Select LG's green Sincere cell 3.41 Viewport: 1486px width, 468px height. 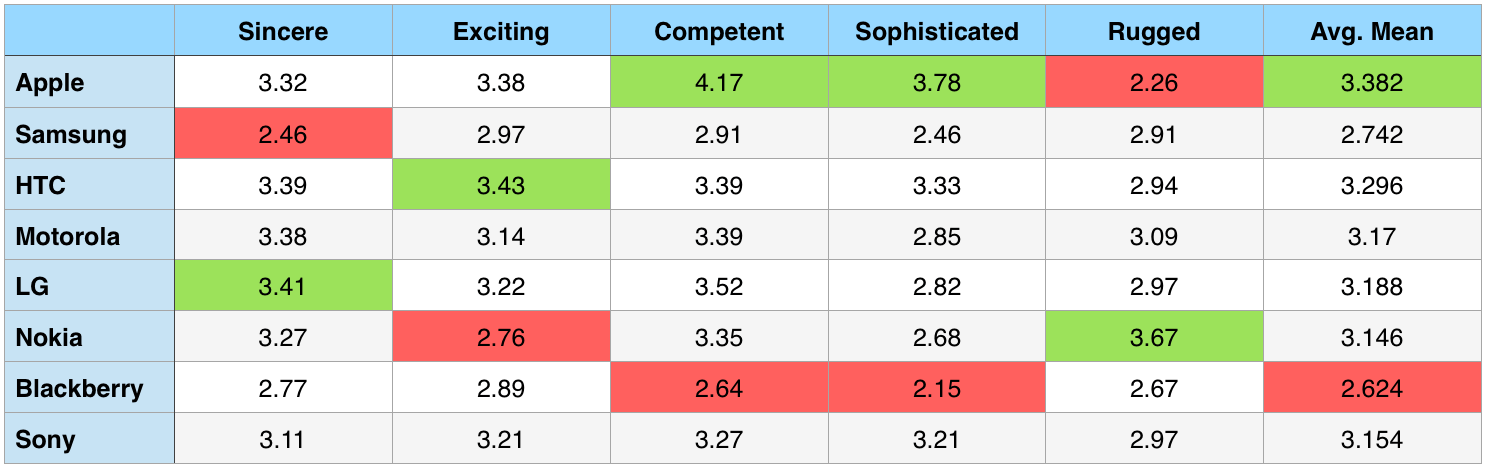pos(283,287)
